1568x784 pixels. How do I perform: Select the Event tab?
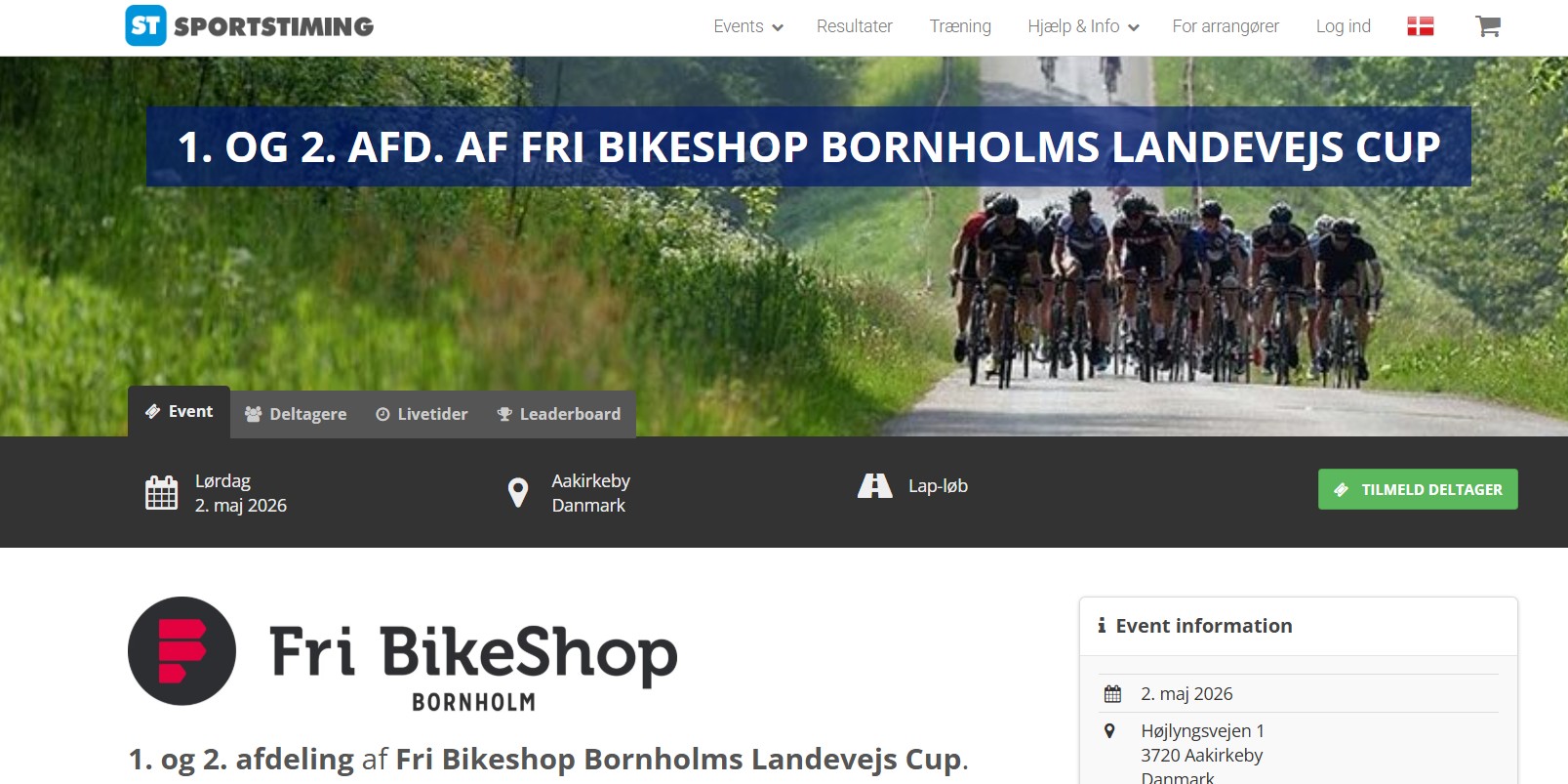(180, 411)
